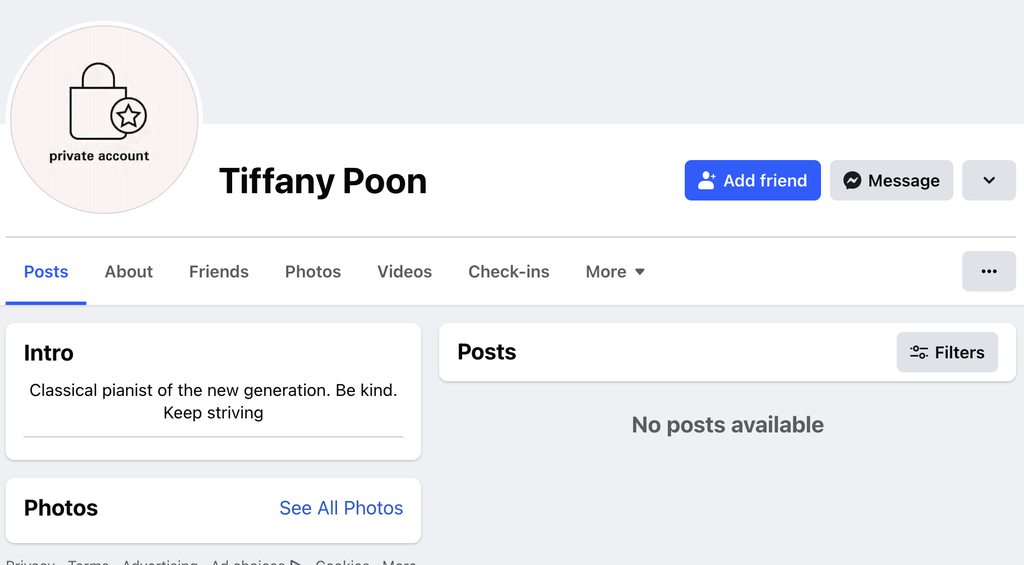Follow the See All Photos link
The image size is (1024, 565).
tap(341, 508)
